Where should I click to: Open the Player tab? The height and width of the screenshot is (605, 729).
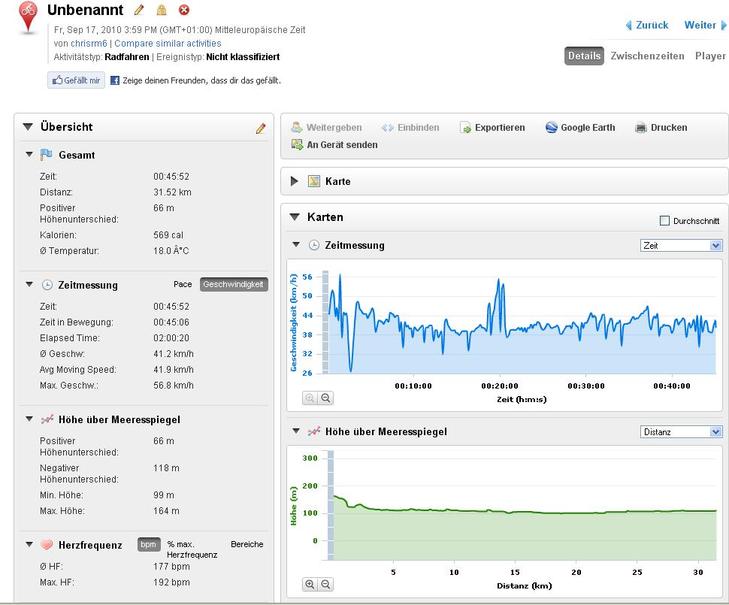point(710,56)
